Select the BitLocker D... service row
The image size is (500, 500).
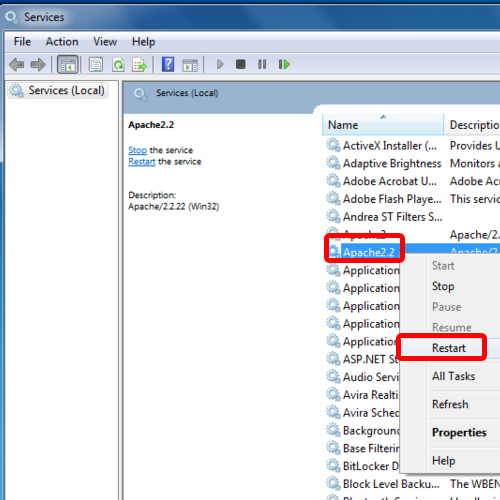pyautogui.click(x=370, y=466)
